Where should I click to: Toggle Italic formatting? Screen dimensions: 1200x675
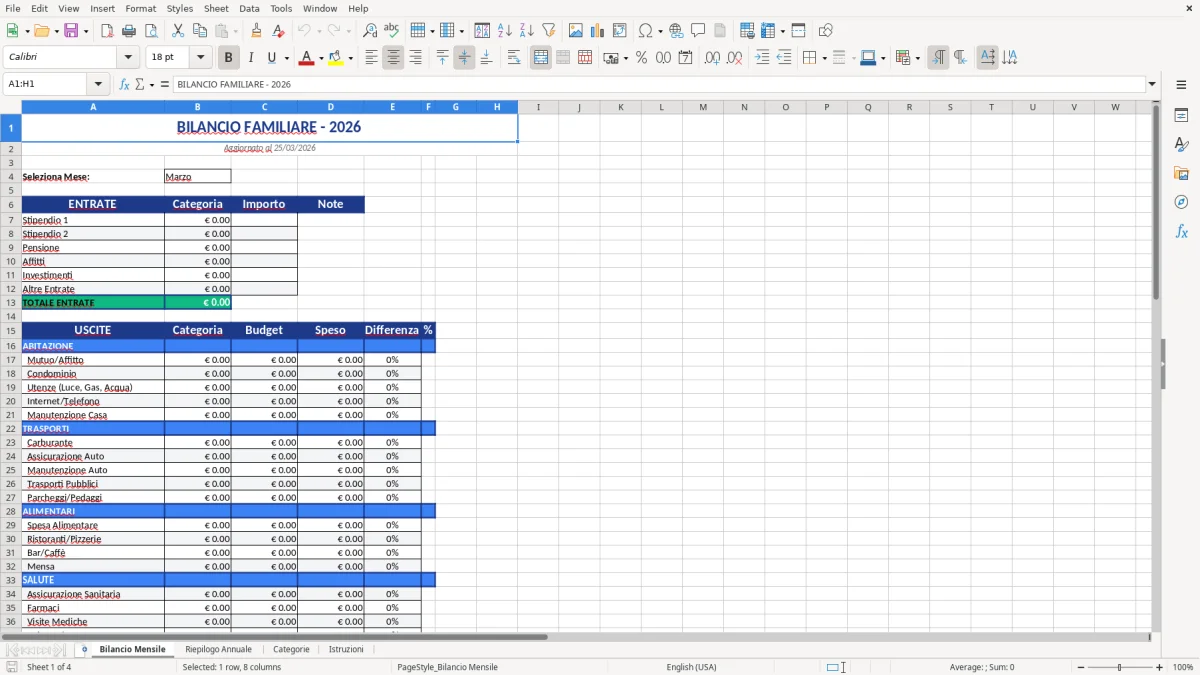point(250,58)
